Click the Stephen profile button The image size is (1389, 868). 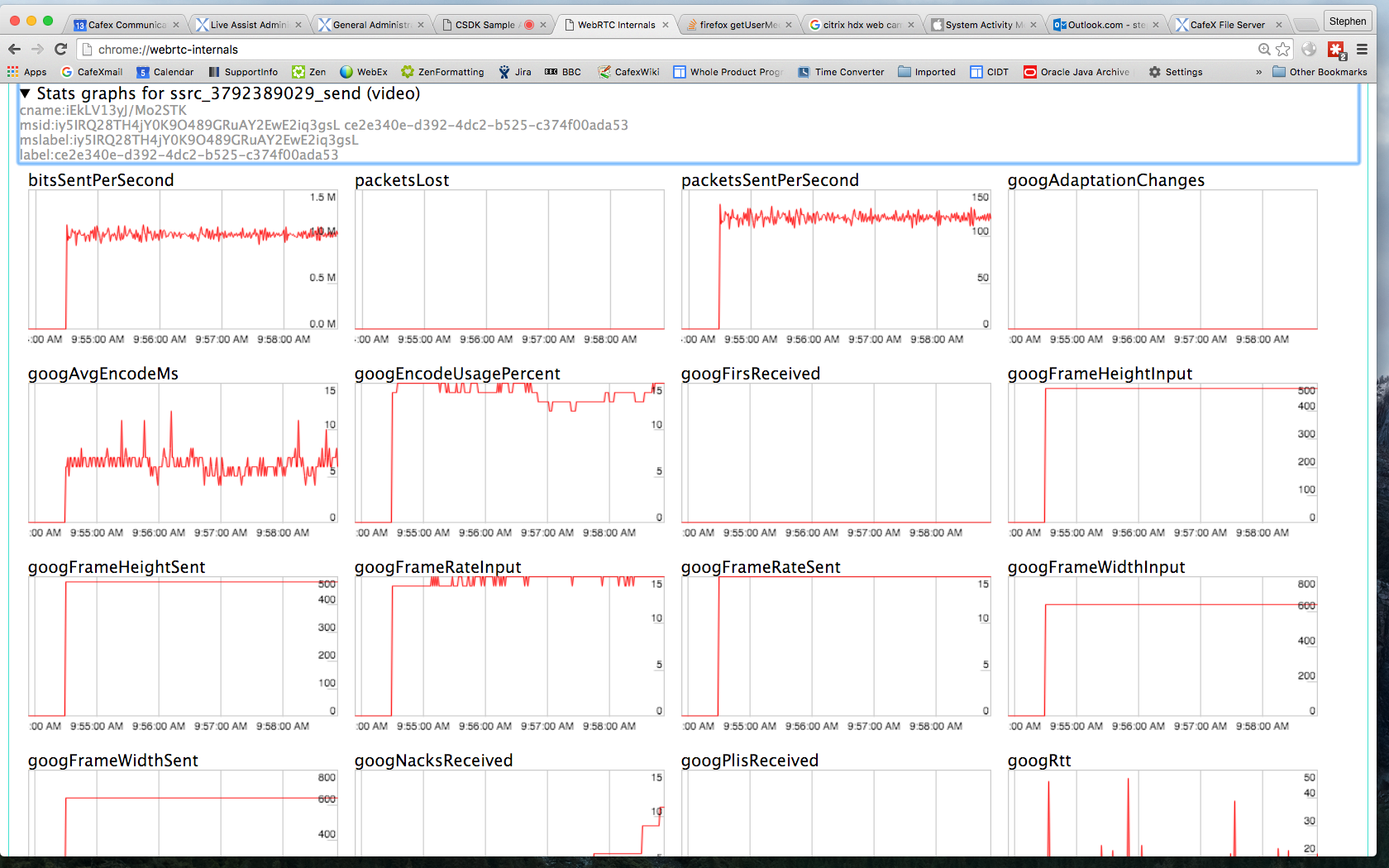(x=1347, y=21)
